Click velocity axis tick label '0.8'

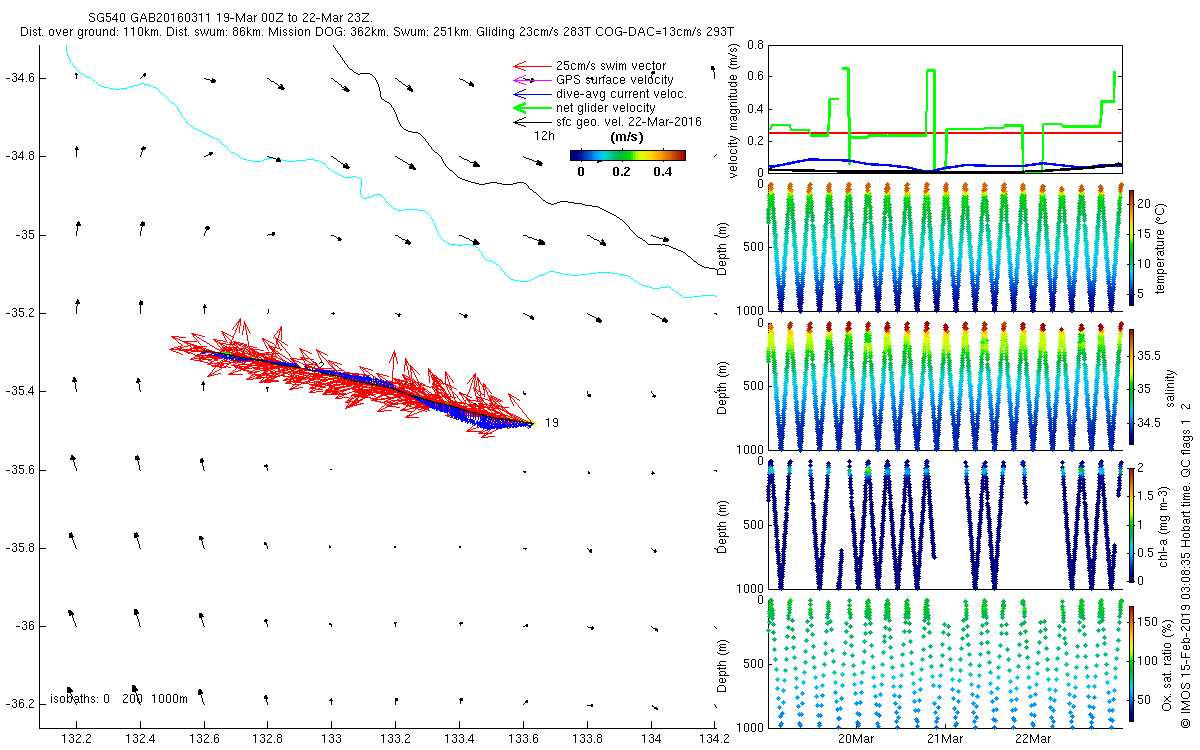coord(754,46)
